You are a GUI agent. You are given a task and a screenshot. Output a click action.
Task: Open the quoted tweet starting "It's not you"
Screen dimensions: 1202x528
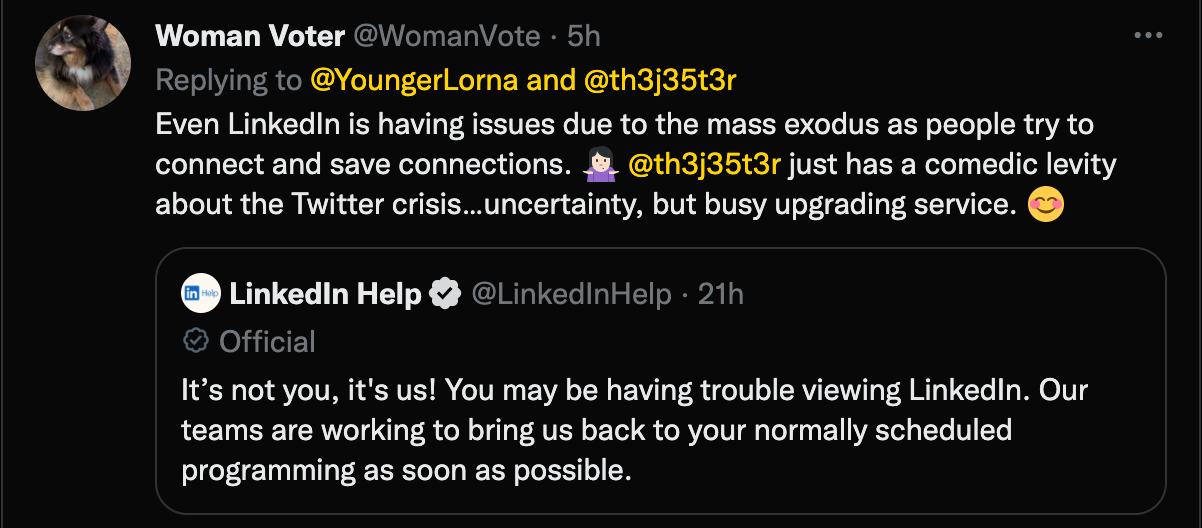pos(634,430)
